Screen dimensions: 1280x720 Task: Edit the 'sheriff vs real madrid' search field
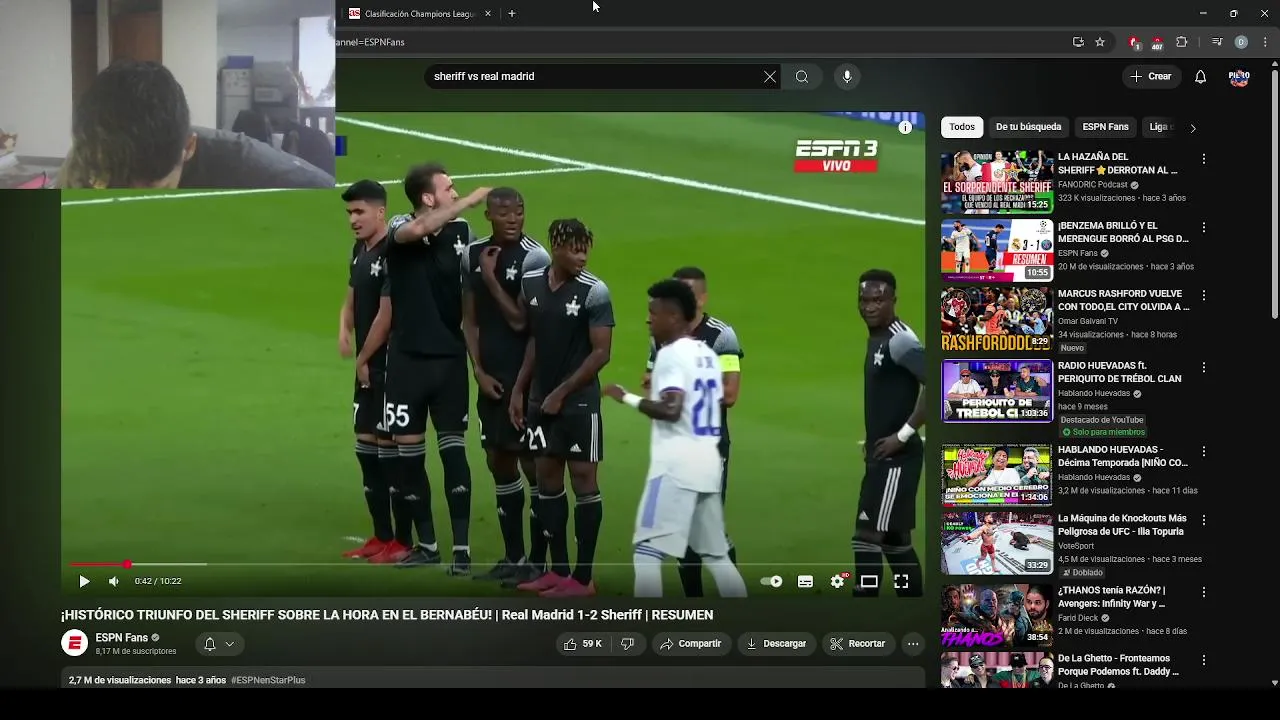point(594,76)
